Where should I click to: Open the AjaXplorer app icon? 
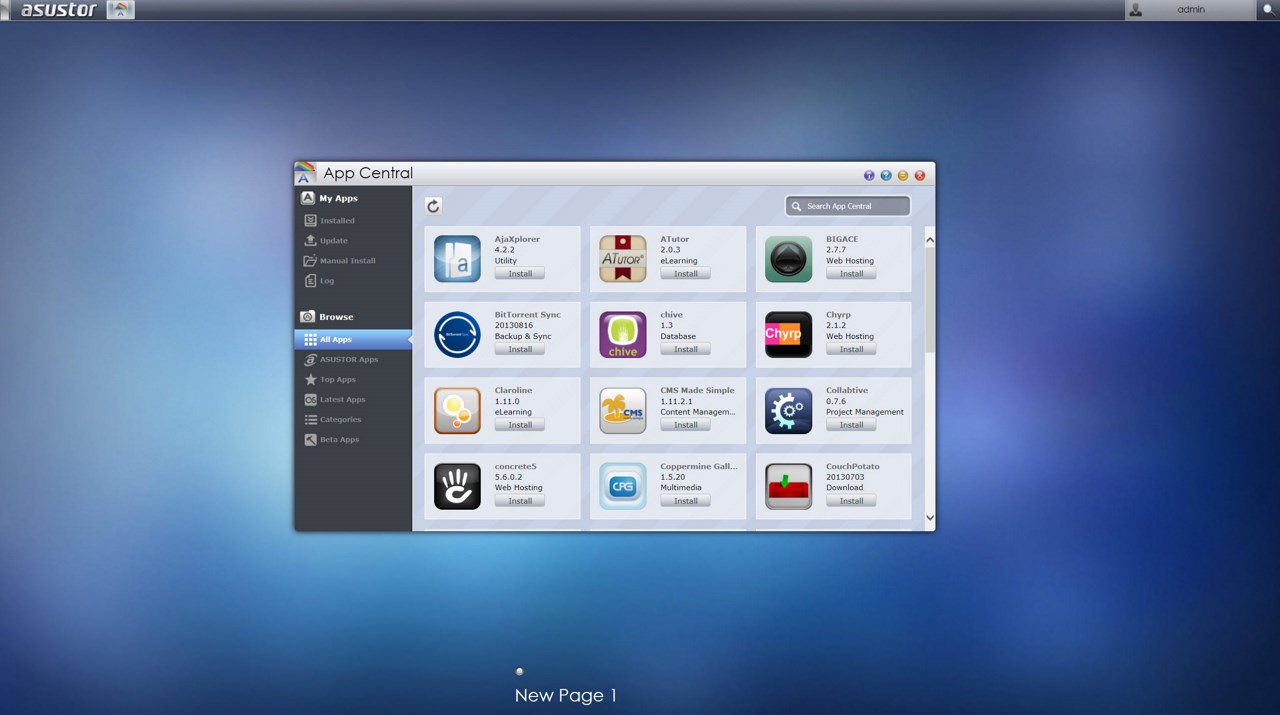457,259
